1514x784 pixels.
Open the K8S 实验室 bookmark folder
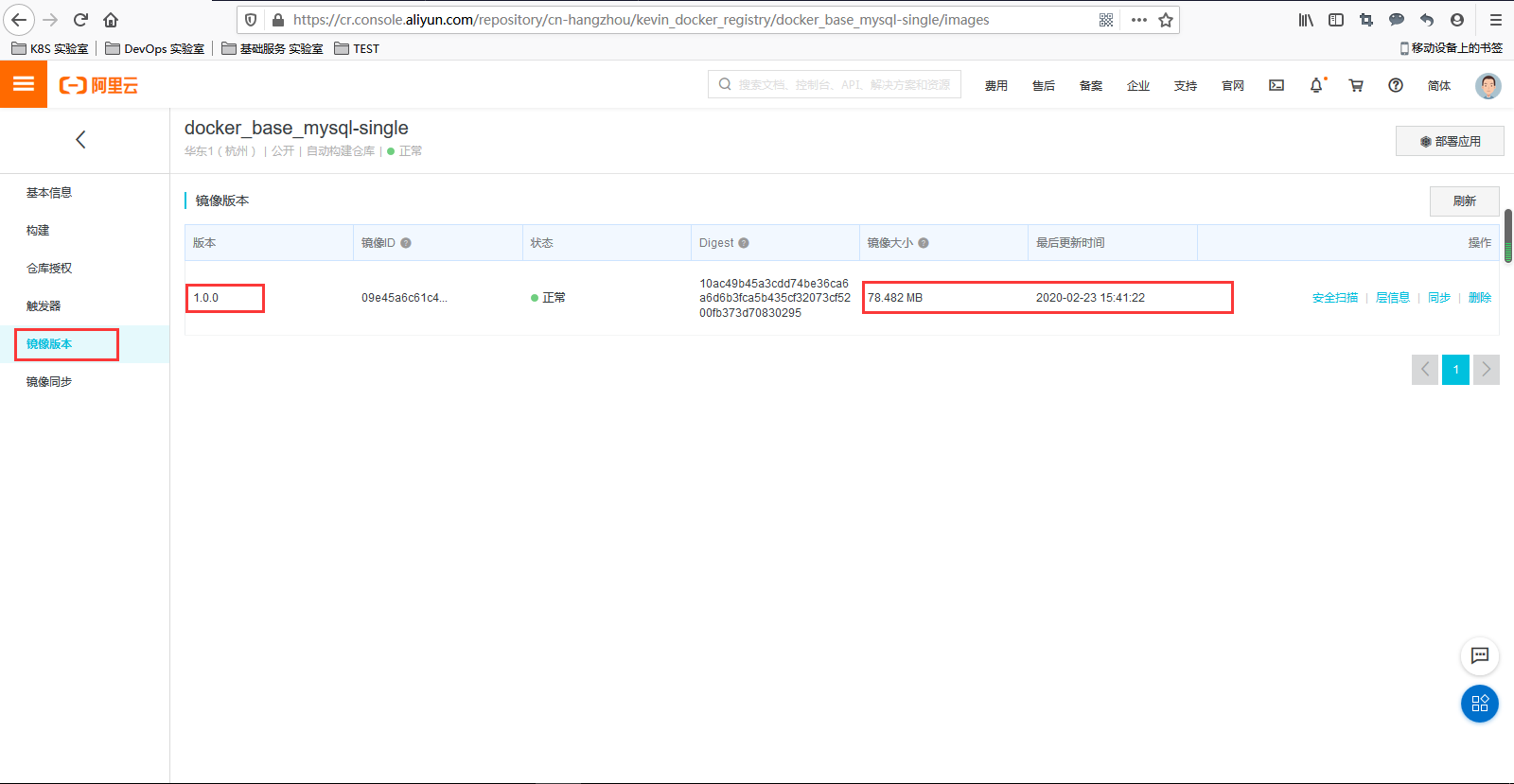click(50, 48)
